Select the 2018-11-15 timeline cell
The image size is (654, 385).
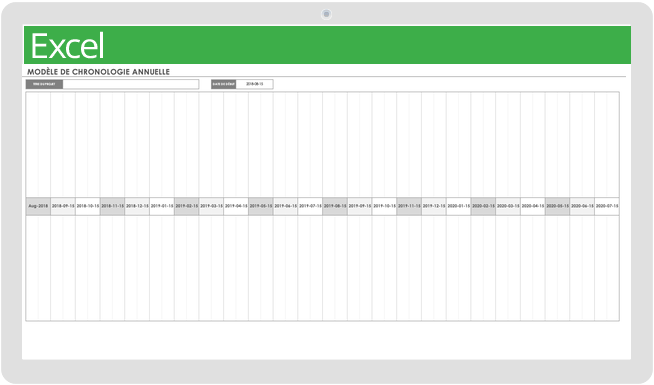(x=113, y=206)
